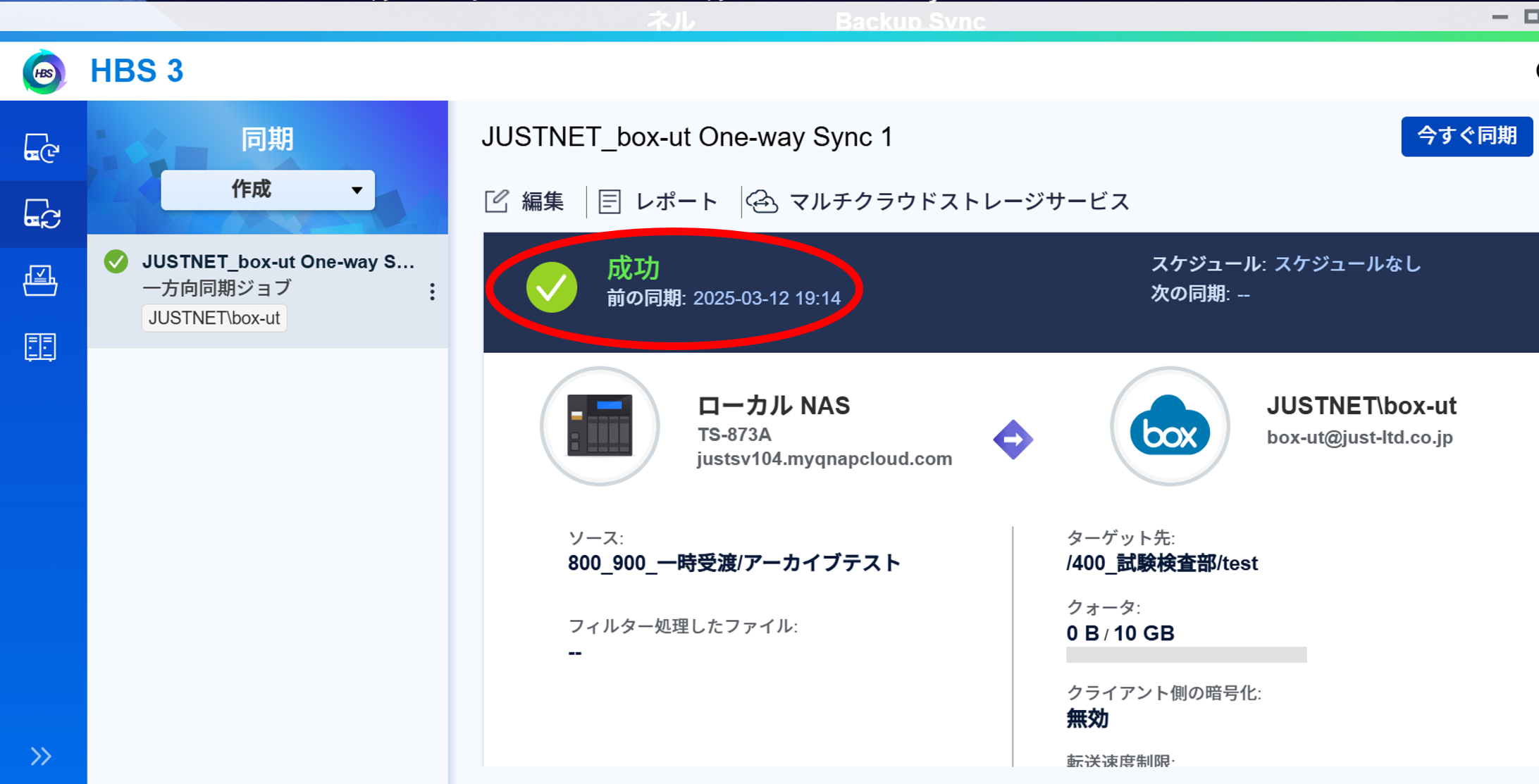Screen dimensions: 1539x784
Task: Open the three-dot menu of the job
Action: 432,292
